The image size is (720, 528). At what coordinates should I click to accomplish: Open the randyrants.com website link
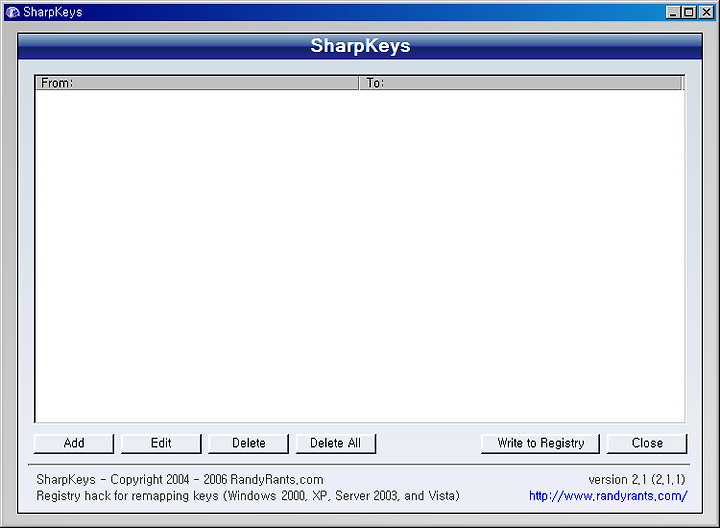tap(608, 496)
